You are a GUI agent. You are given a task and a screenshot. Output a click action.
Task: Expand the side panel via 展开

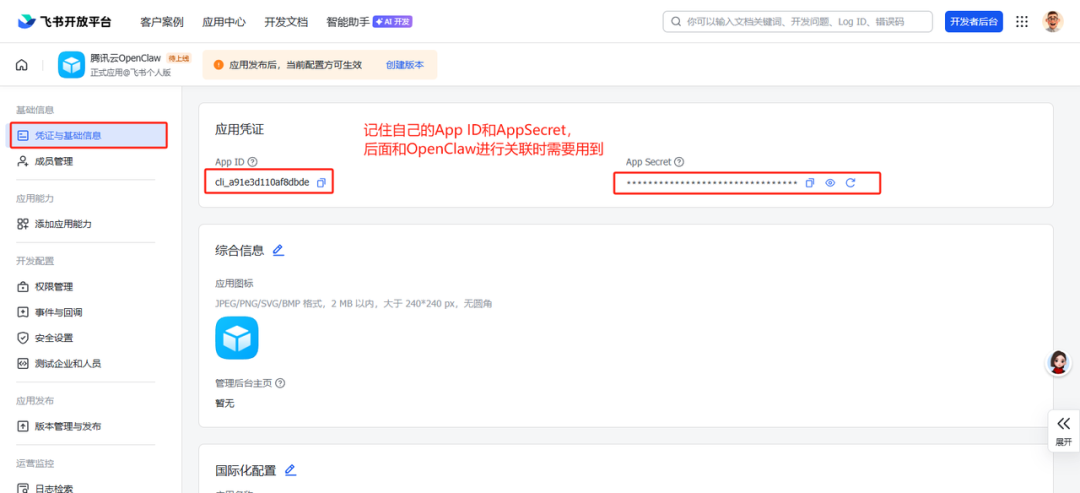(1064, 432)
